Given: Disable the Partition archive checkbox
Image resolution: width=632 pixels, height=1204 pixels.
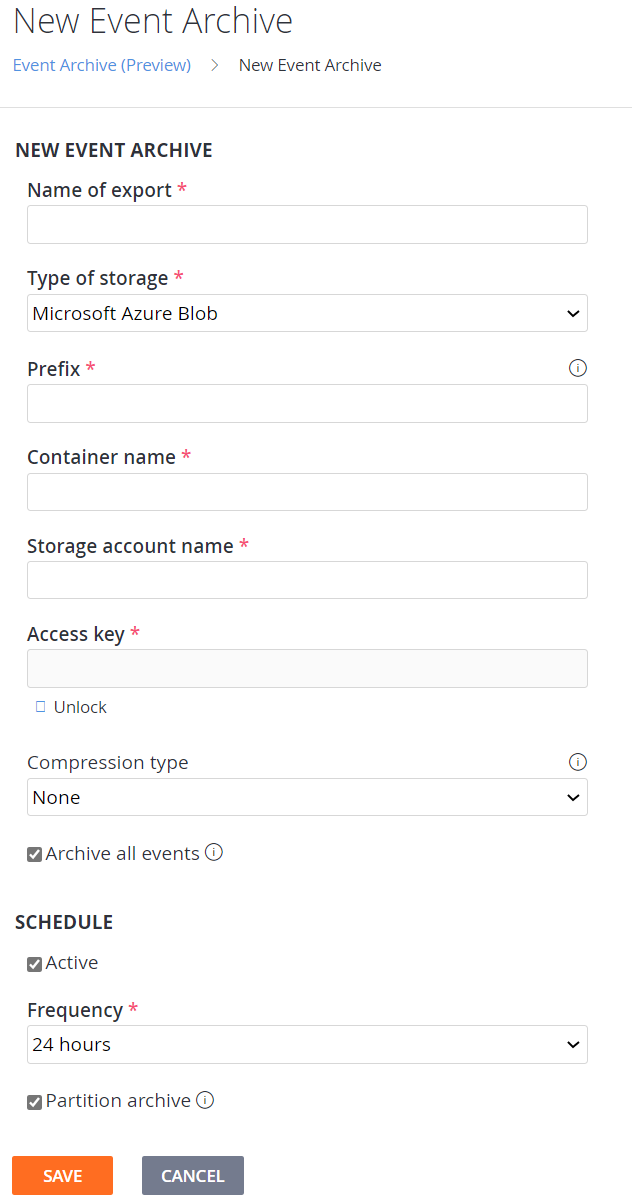Looking at the screenshot, I should pos(34,1102).
